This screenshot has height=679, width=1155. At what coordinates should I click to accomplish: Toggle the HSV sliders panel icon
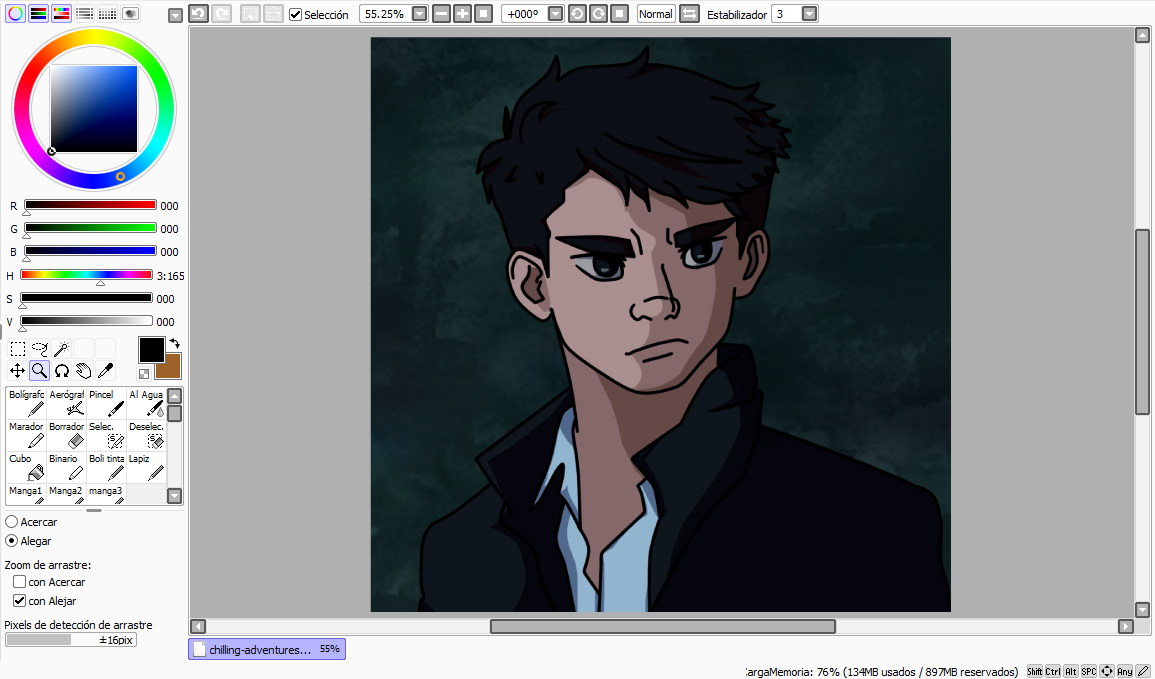click(x=61, y=13)
